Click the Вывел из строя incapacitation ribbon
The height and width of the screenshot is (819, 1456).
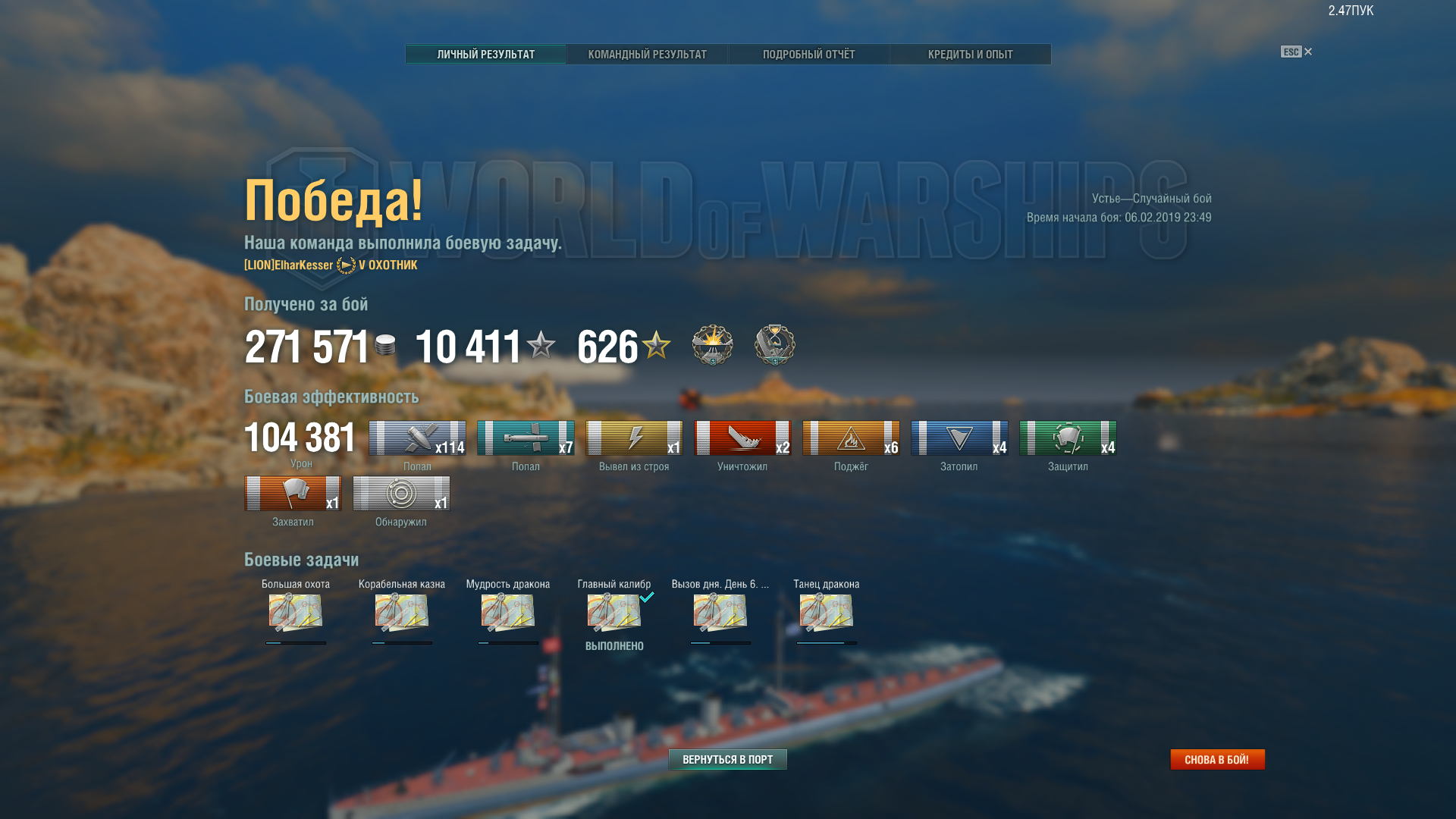coord(634,438)
